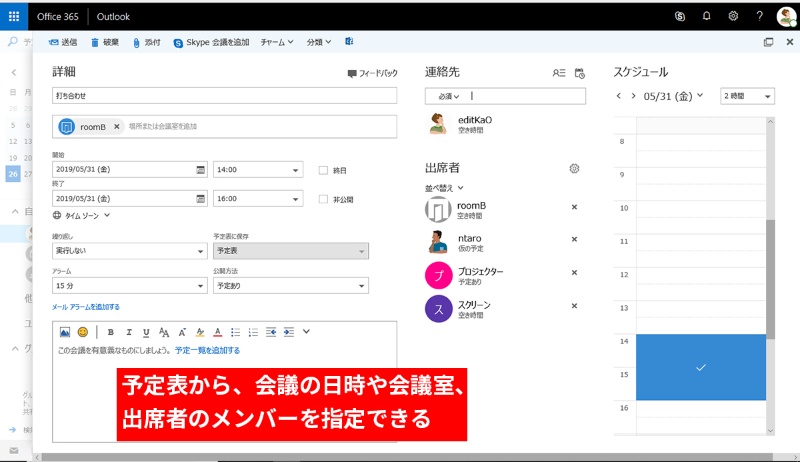Viewport: 800px width, 462px height.
Task: Open address book icon by 連絡先
Action: [x=559, y=73]
